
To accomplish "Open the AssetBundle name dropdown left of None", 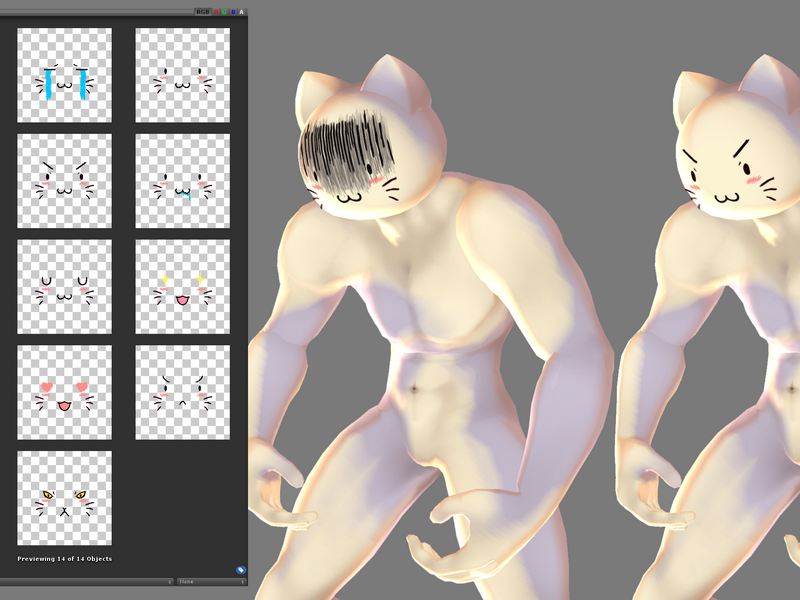I will [x=87, y=582].
